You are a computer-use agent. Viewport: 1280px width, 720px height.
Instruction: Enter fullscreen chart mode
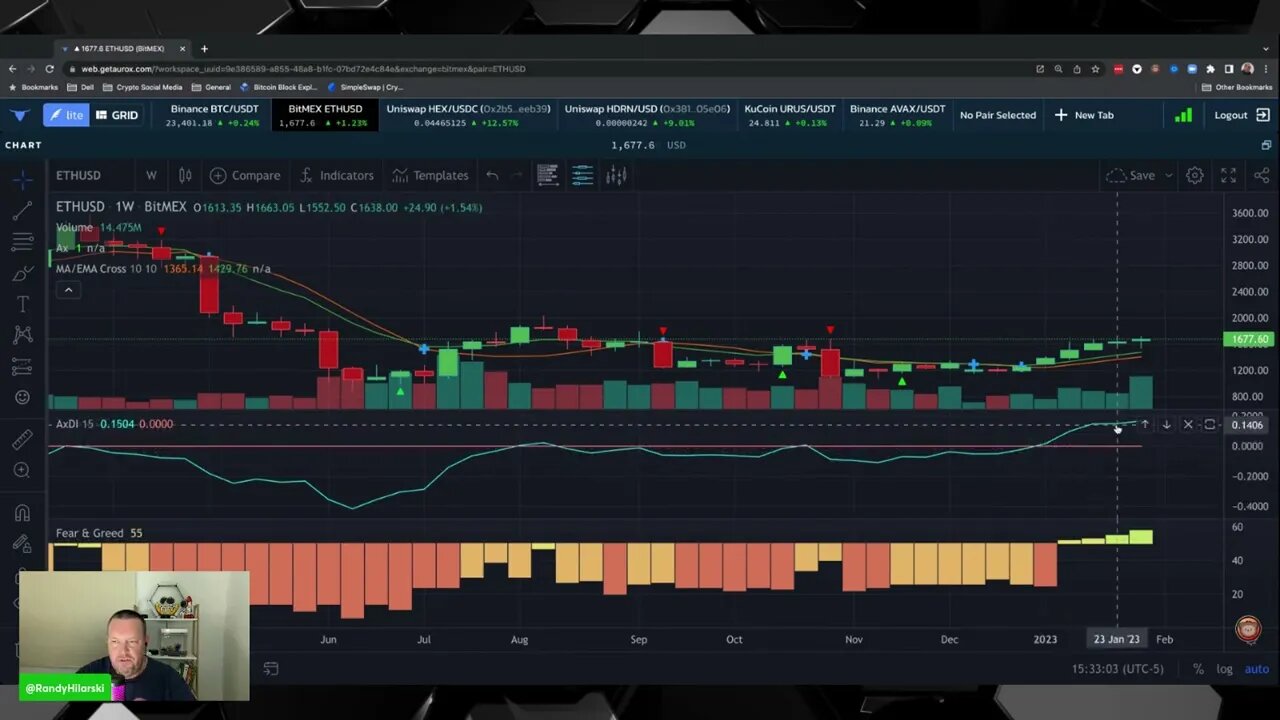coord(1229,175)
